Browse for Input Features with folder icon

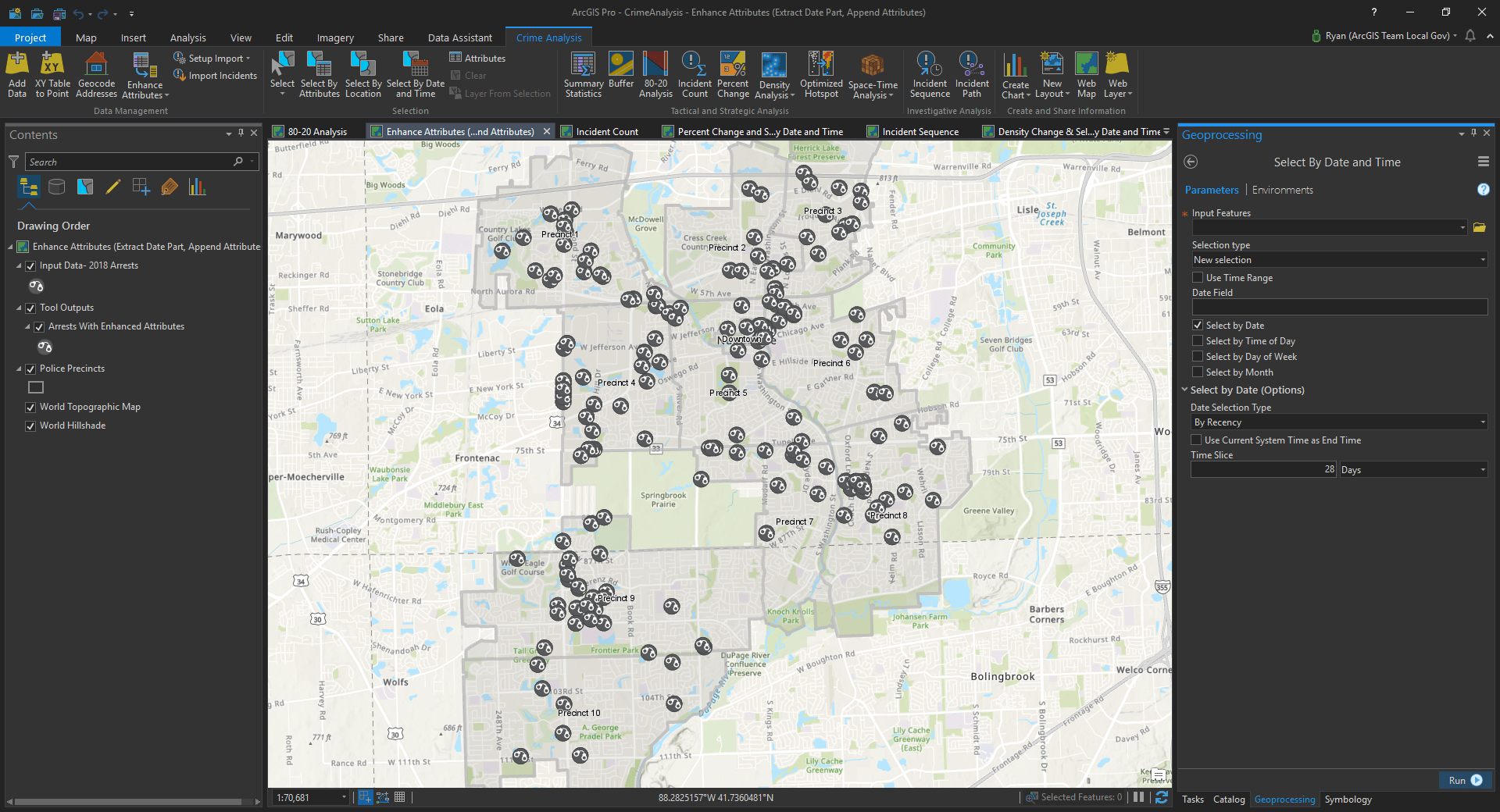[1479, 227]
